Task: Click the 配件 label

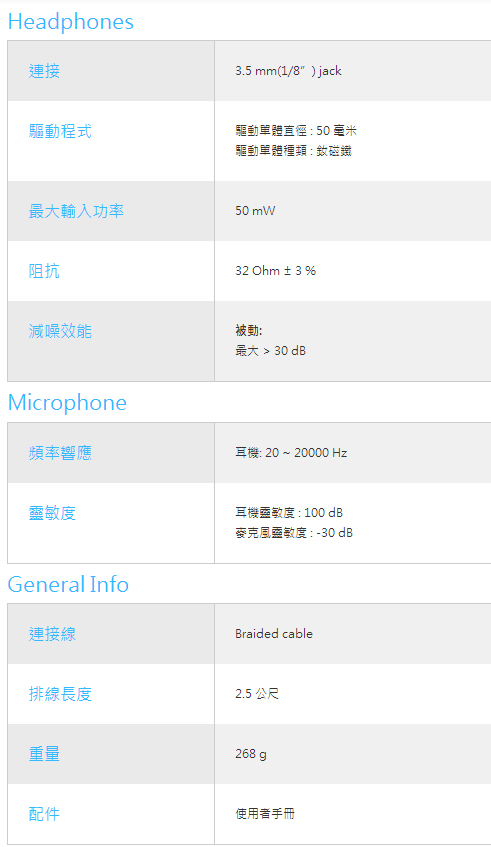Action: (44, 814)
